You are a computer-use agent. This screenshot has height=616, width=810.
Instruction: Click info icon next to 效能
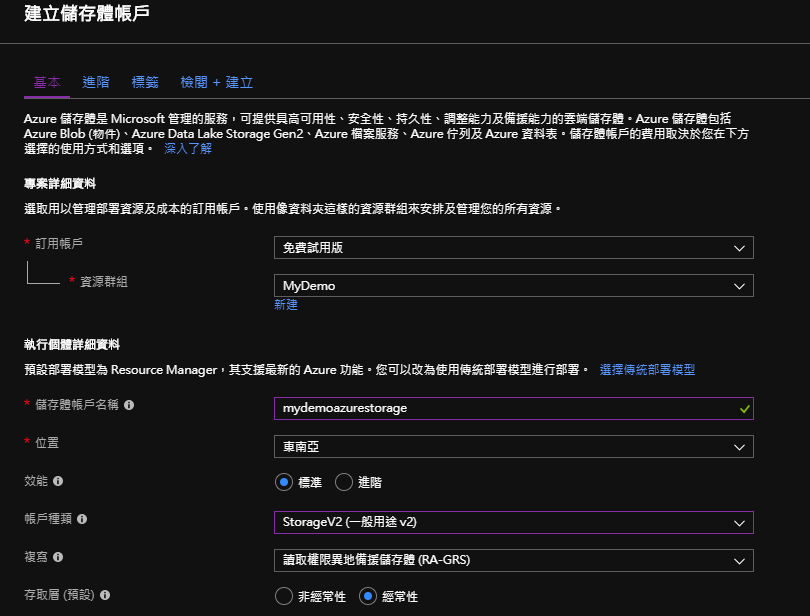[58, 481]
